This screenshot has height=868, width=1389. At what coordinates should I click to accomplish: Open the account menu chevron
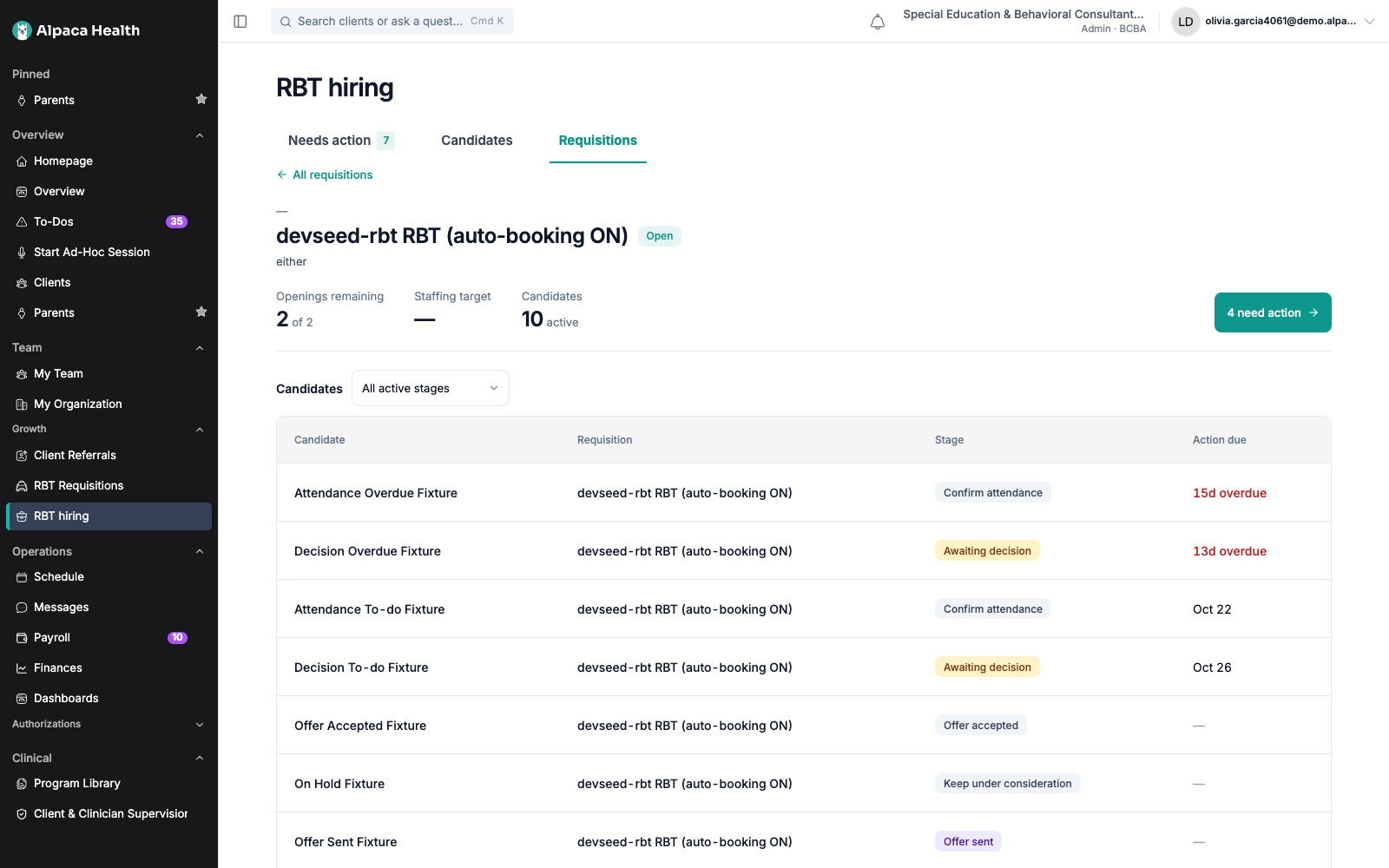click(x=1370, y=22)
